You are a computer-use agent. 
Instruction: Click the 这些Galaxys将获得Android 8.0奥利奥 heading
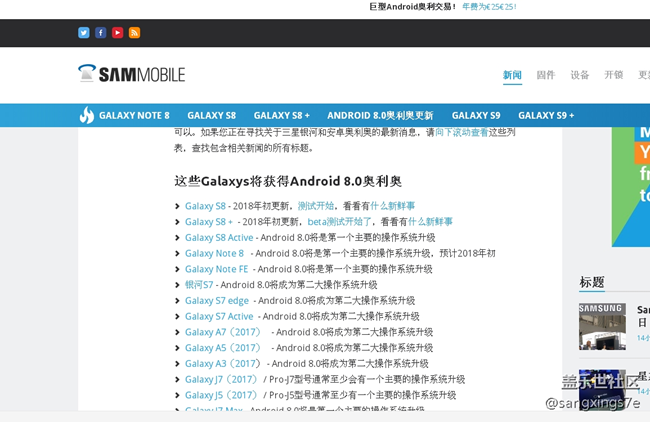point(288,181)
